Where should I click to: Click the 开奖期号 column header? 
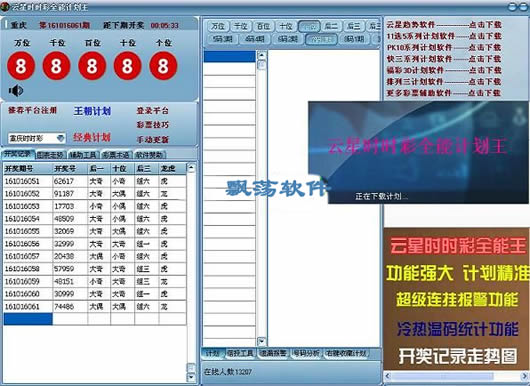28,168
